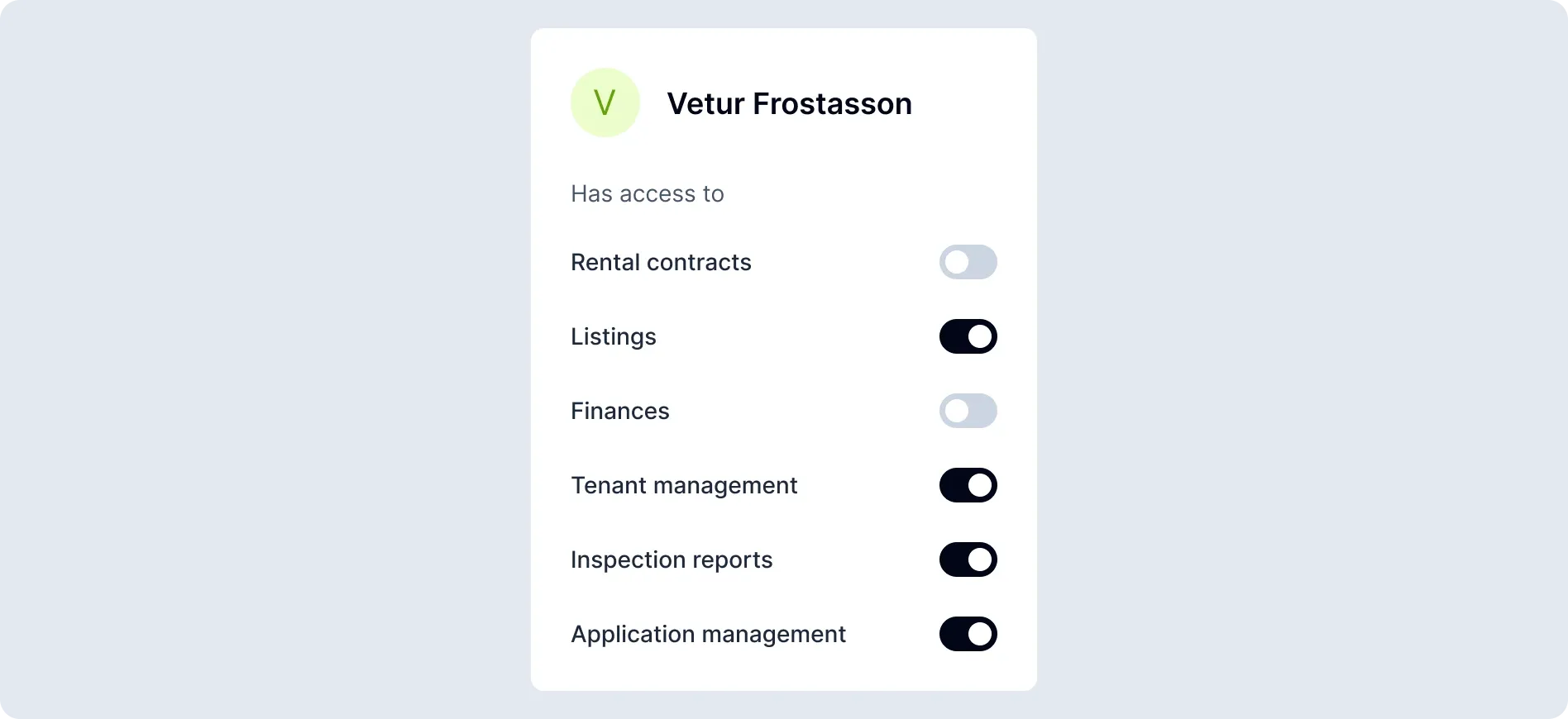Enable the Rental contracts toggle
The width and height of the screenshot is (1568, 719).
[x=968, y=262]
